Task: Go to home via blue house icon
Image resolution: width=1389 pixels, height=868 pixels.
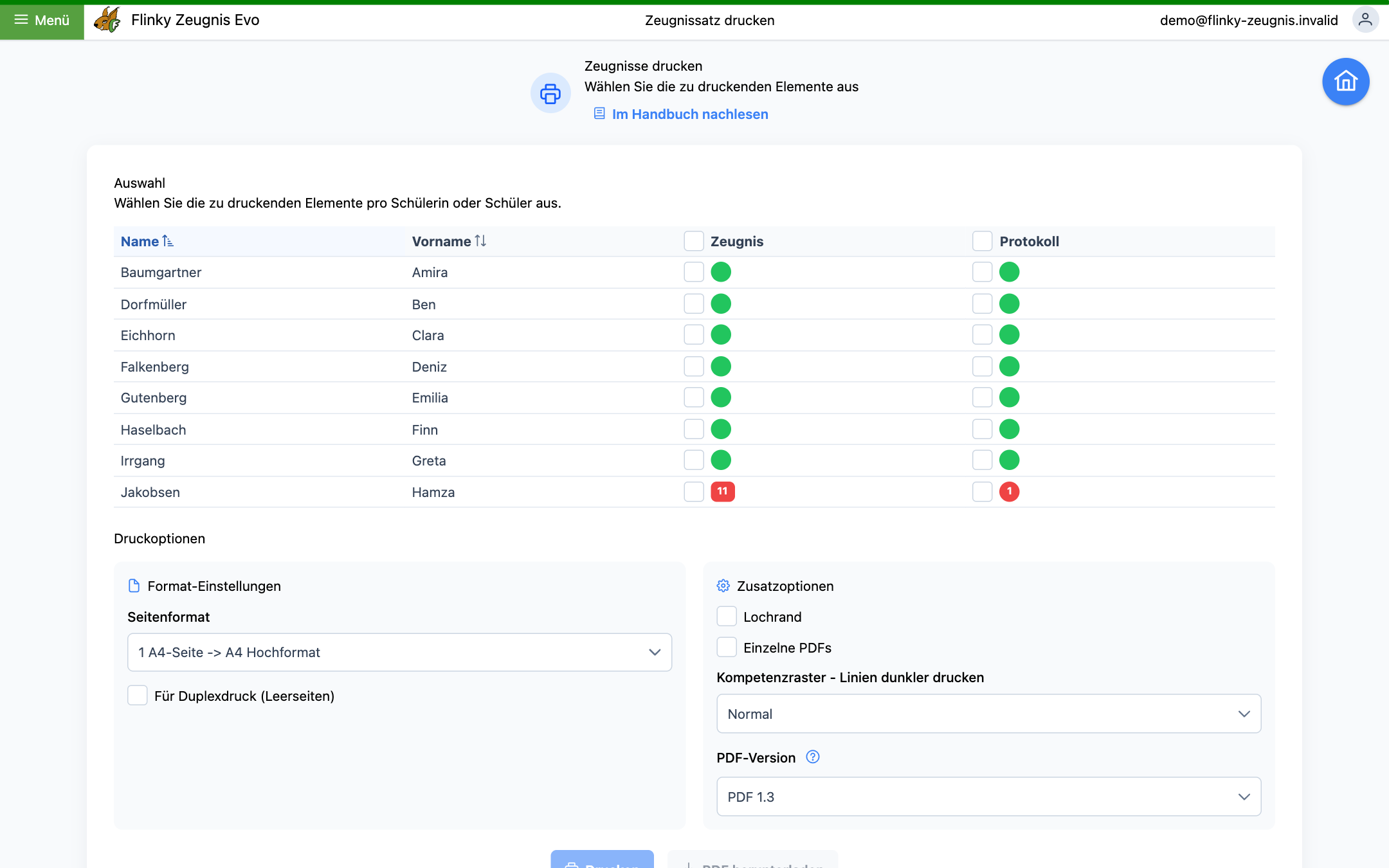Action: [1345, 82]
